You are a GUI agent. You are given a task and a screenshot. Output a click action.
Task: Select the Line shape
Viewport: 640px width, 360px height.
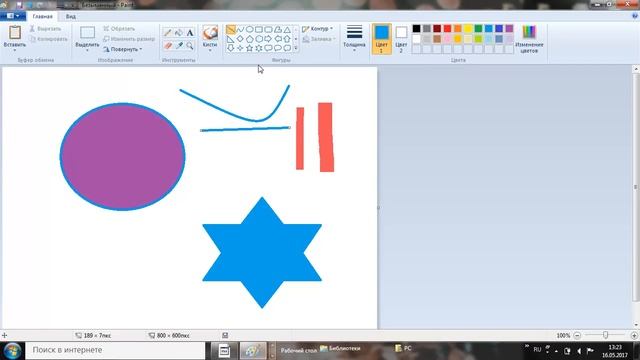tap(231, 29)
